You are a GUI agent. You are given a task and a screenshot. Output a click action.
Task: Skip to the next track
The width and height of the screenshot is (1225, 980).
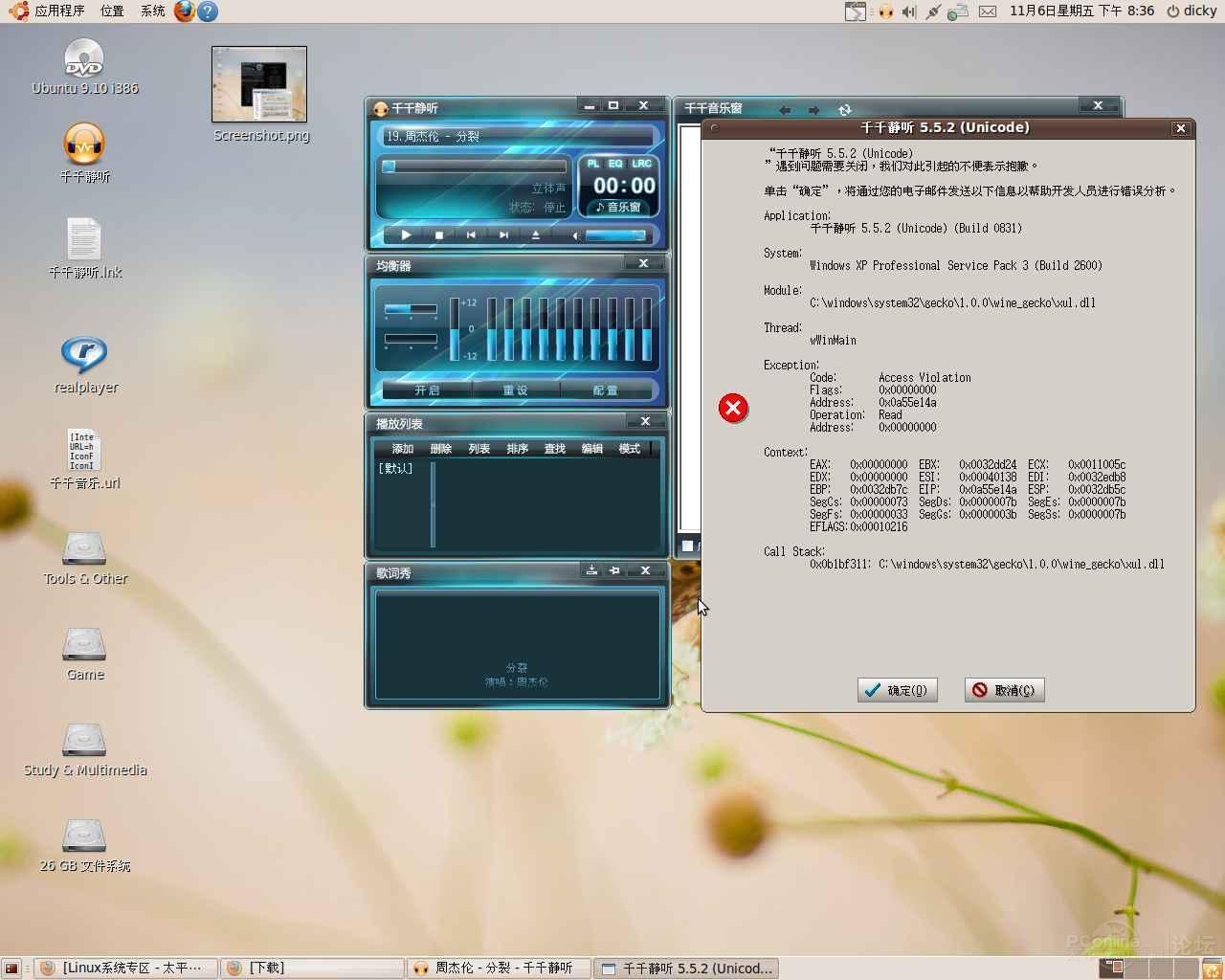[x=503, y=234]
